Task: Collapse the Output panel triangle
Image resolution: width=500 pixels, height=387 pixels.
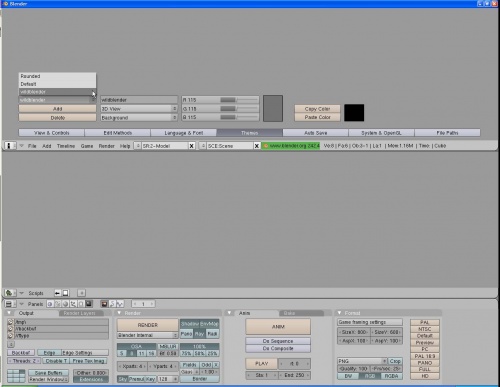Action: [9, 313]
